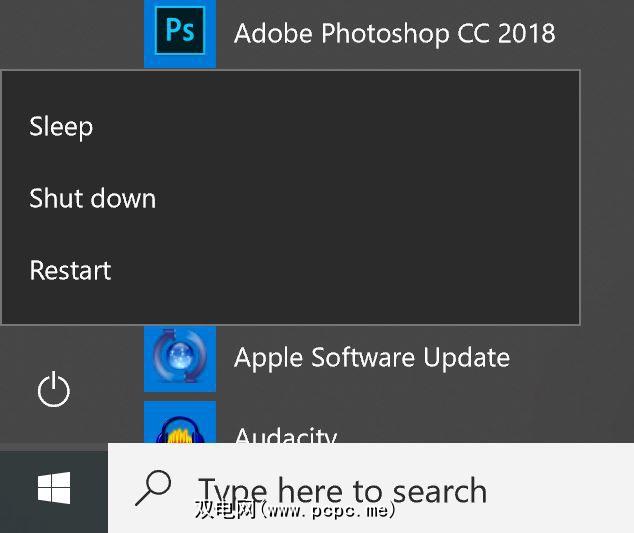Open the Windows Start button

point(53,489)
